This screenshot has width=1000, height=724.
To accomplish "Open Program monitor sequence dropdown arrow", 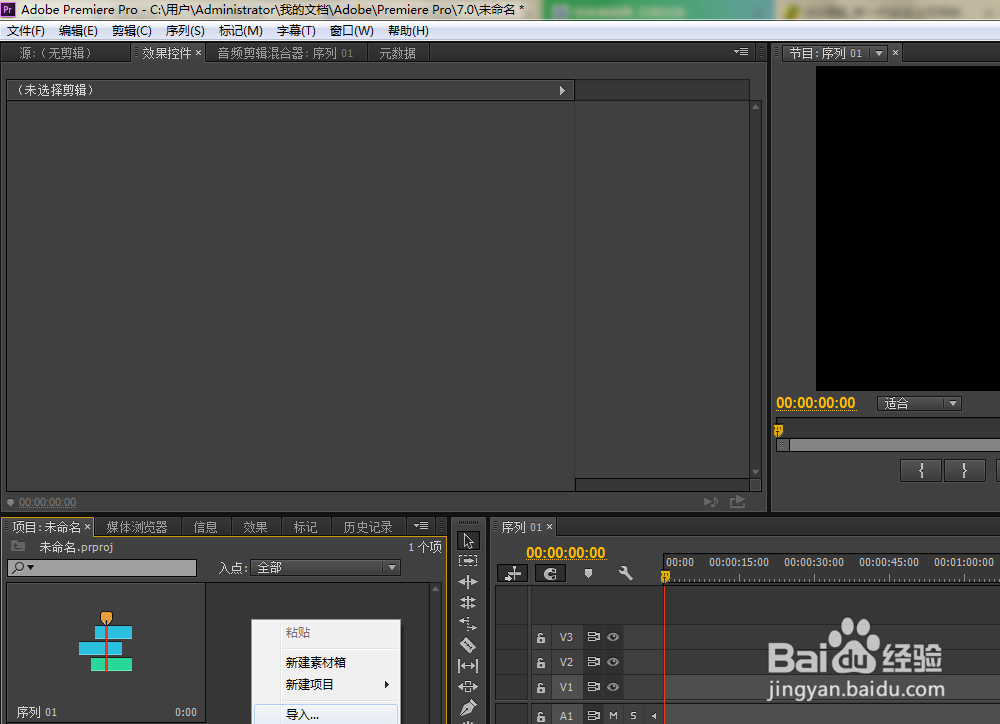I will tap(879, 53).
